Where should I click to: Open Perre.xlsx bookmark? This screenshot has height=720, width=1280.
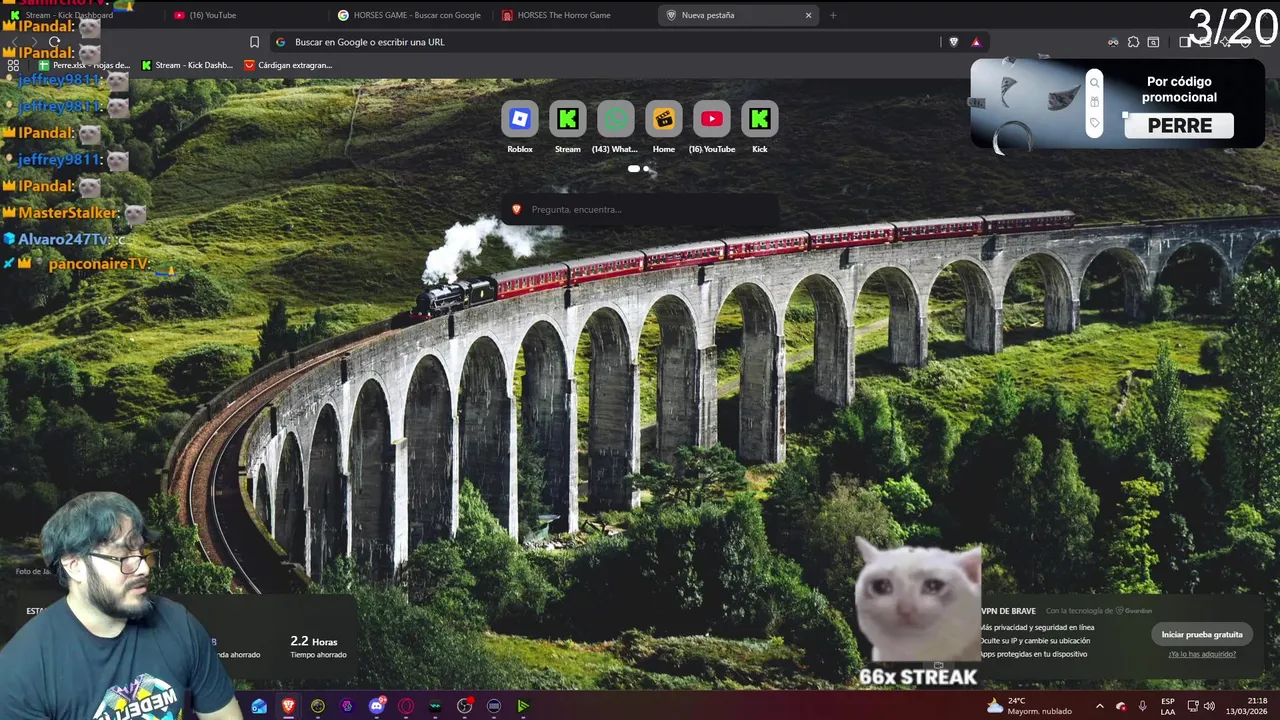point(84,65)
